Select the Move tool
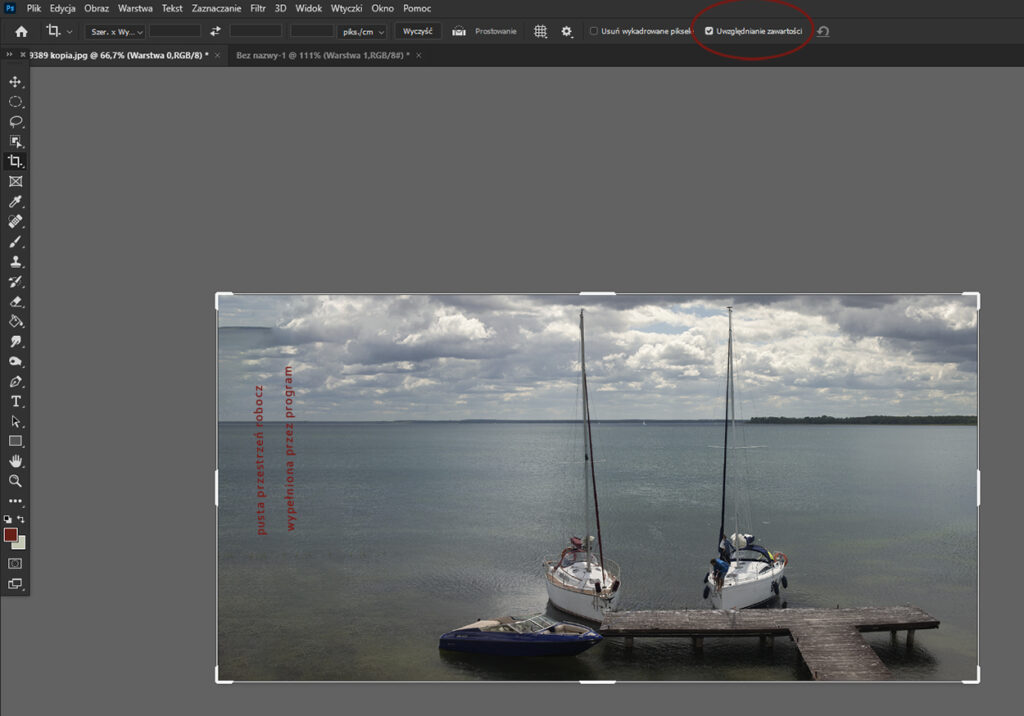This screenshot has width=1024, height=716. 14,82
